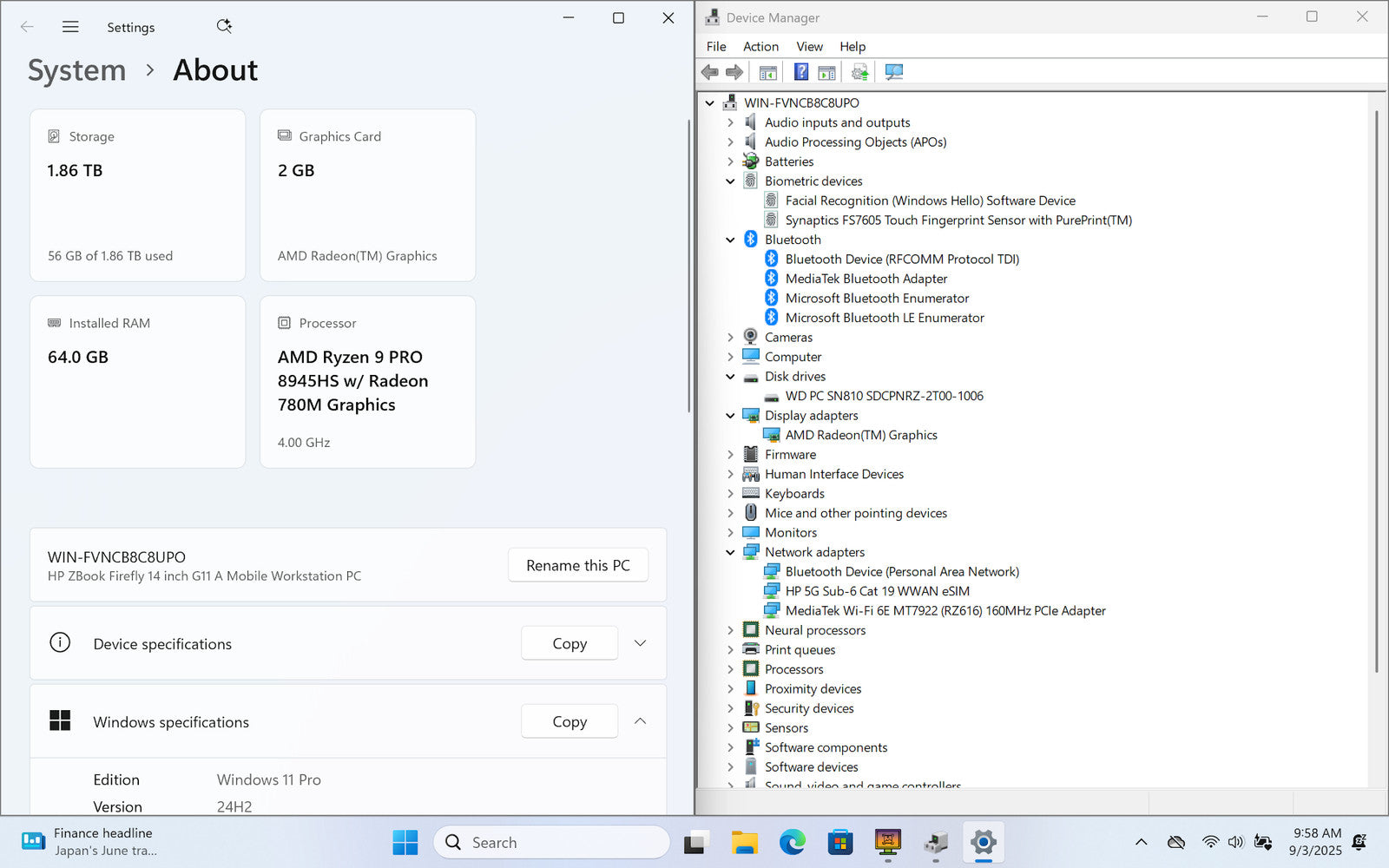The width and height of the screenshot is (1389, 868).
Task: Click the Windows logo beside Windows specifications
Action: (60, 720)
